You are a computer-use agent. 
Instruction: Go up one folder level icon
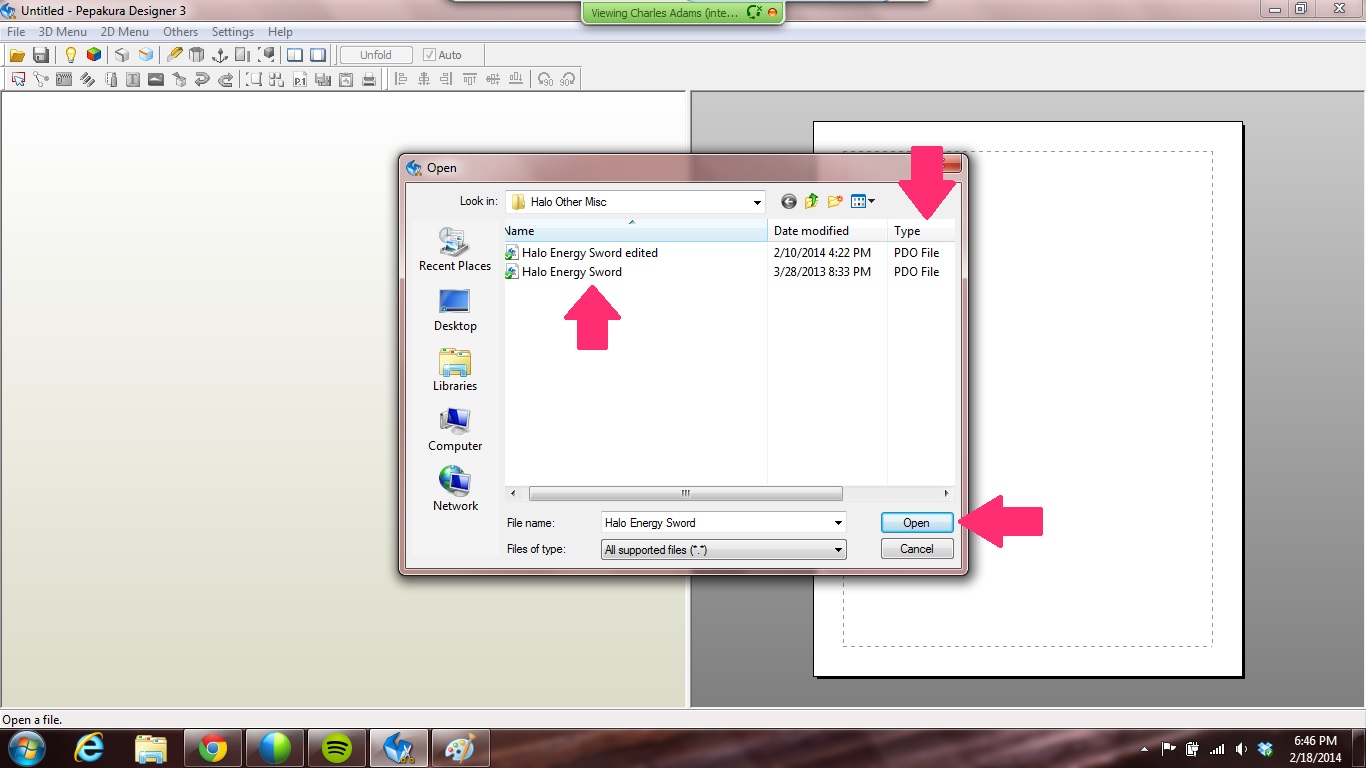point(811,201)
